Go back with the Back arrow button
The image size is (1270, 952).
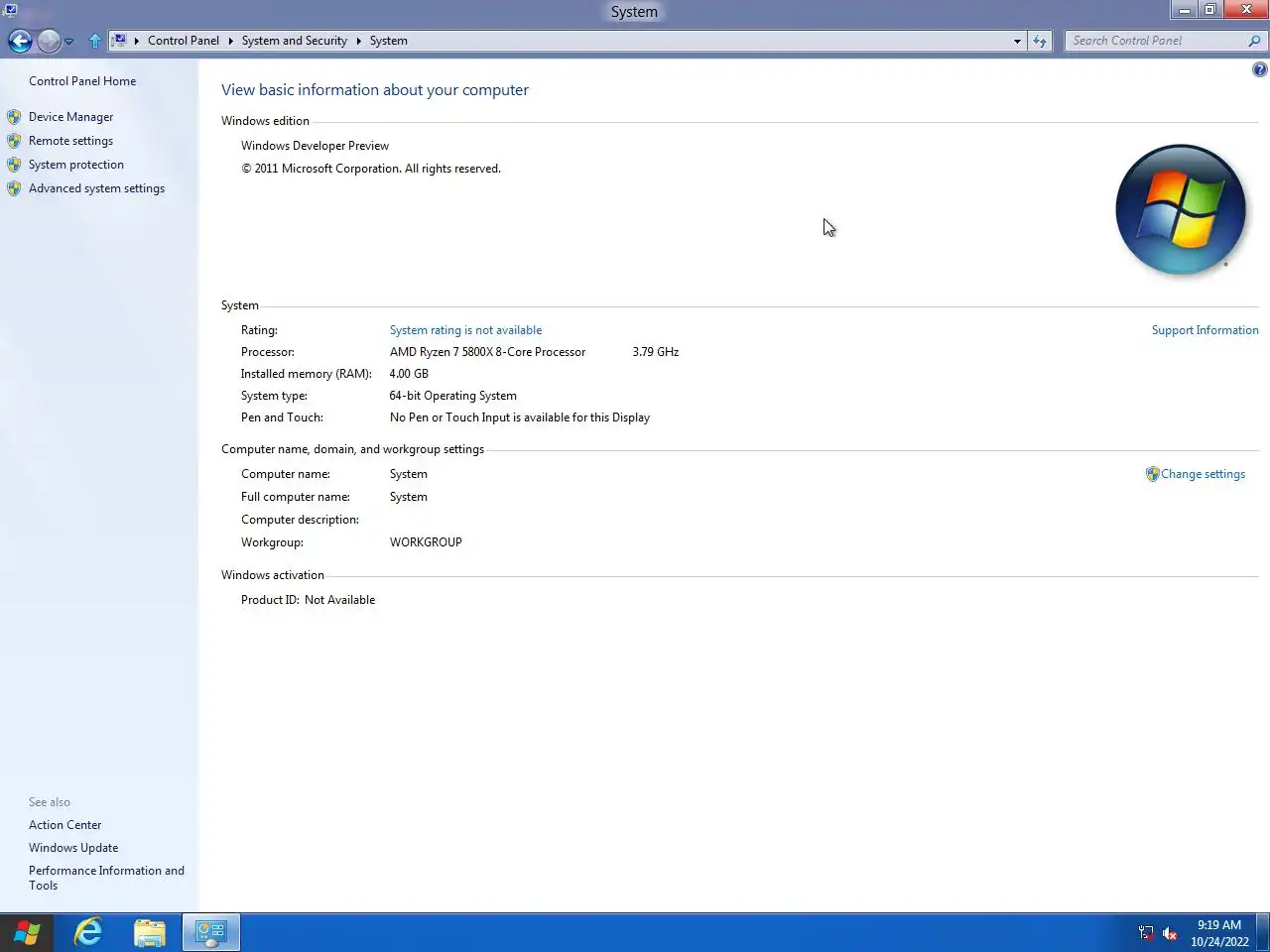click(20, 41)
